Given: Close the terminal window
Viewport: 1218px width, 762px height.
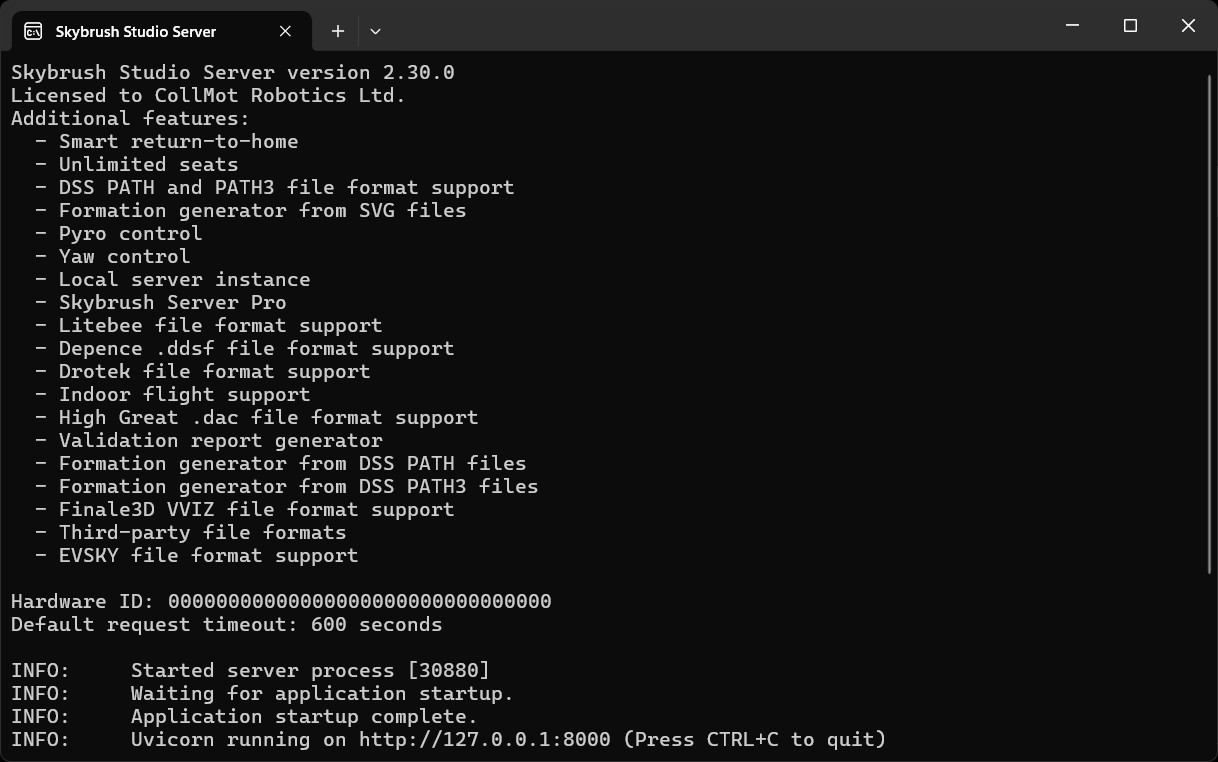Looking at the screenshot, I should pyautogui.click(x=1188, y=26).
